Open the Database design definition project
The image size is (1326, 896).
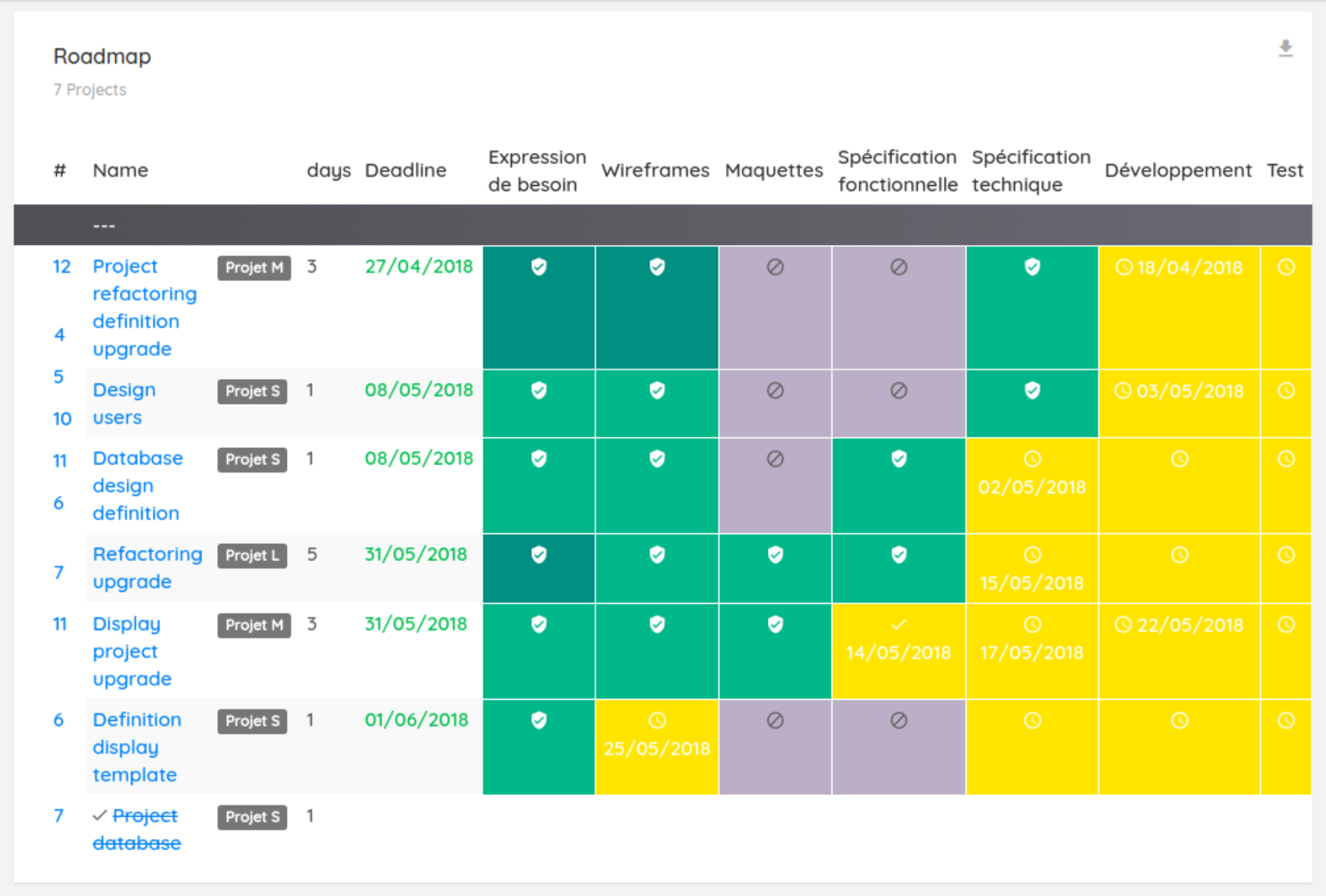tap(137, 485)
